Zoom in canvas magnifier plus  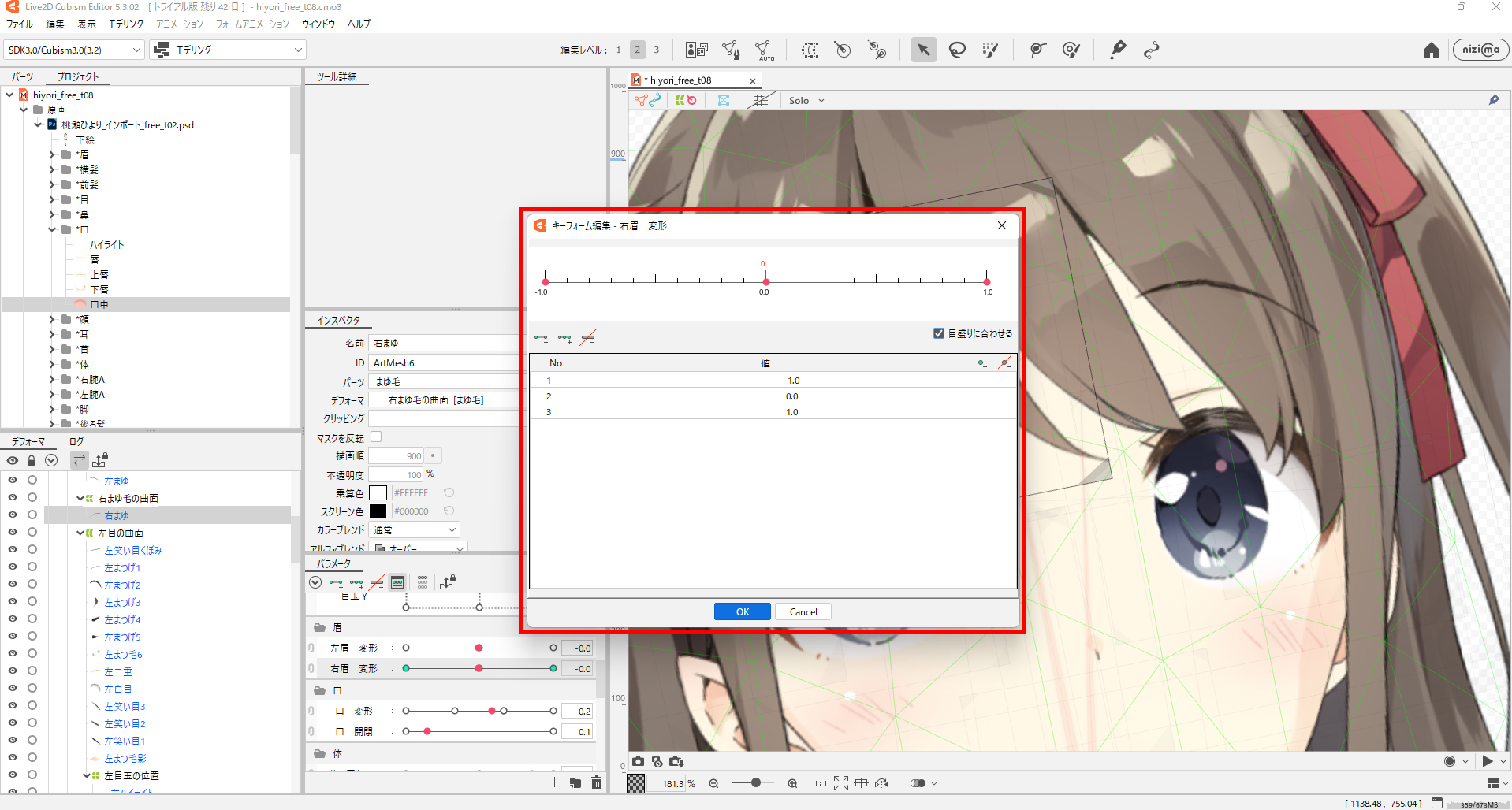click(792, 783)
